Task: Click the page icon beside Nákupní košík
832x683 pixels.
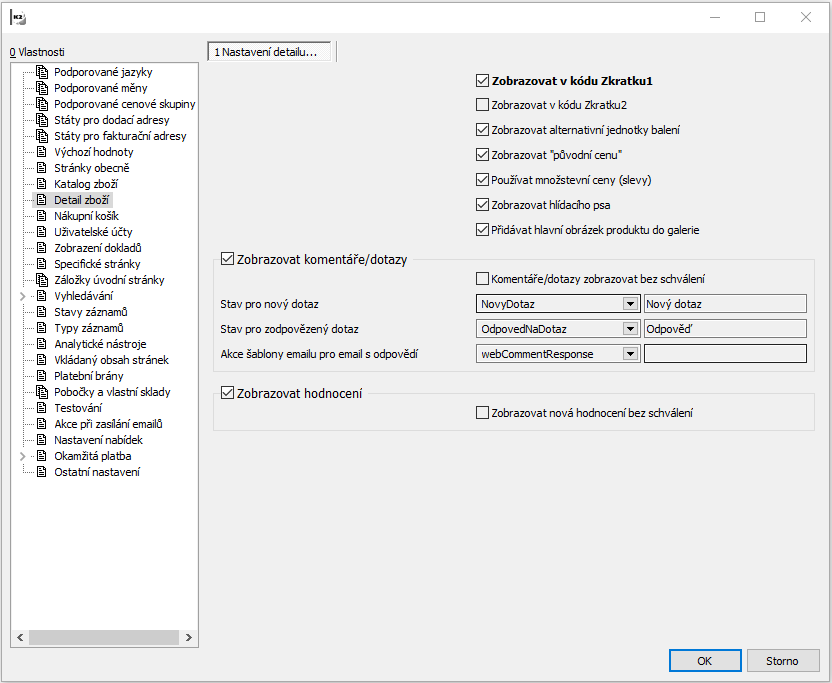Action: 41,215
